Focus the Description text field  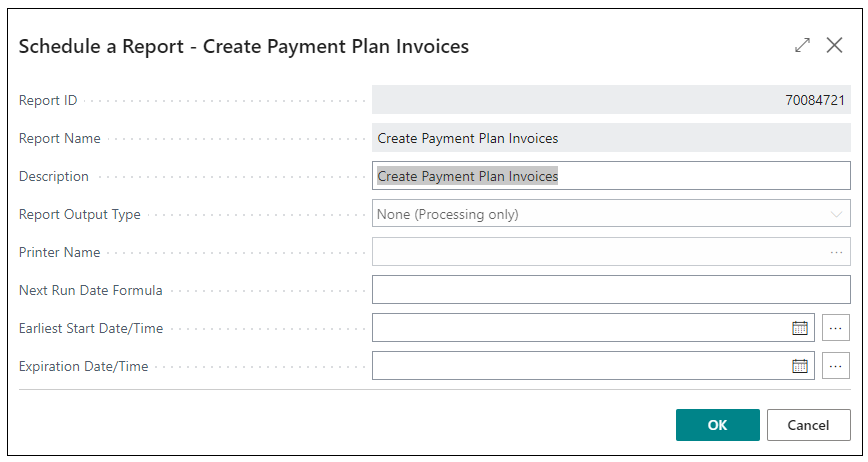611,176
